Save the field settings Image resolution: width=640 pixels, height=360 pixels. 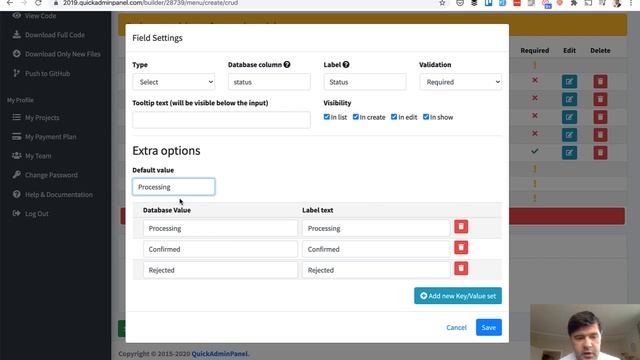pos(489,327)
